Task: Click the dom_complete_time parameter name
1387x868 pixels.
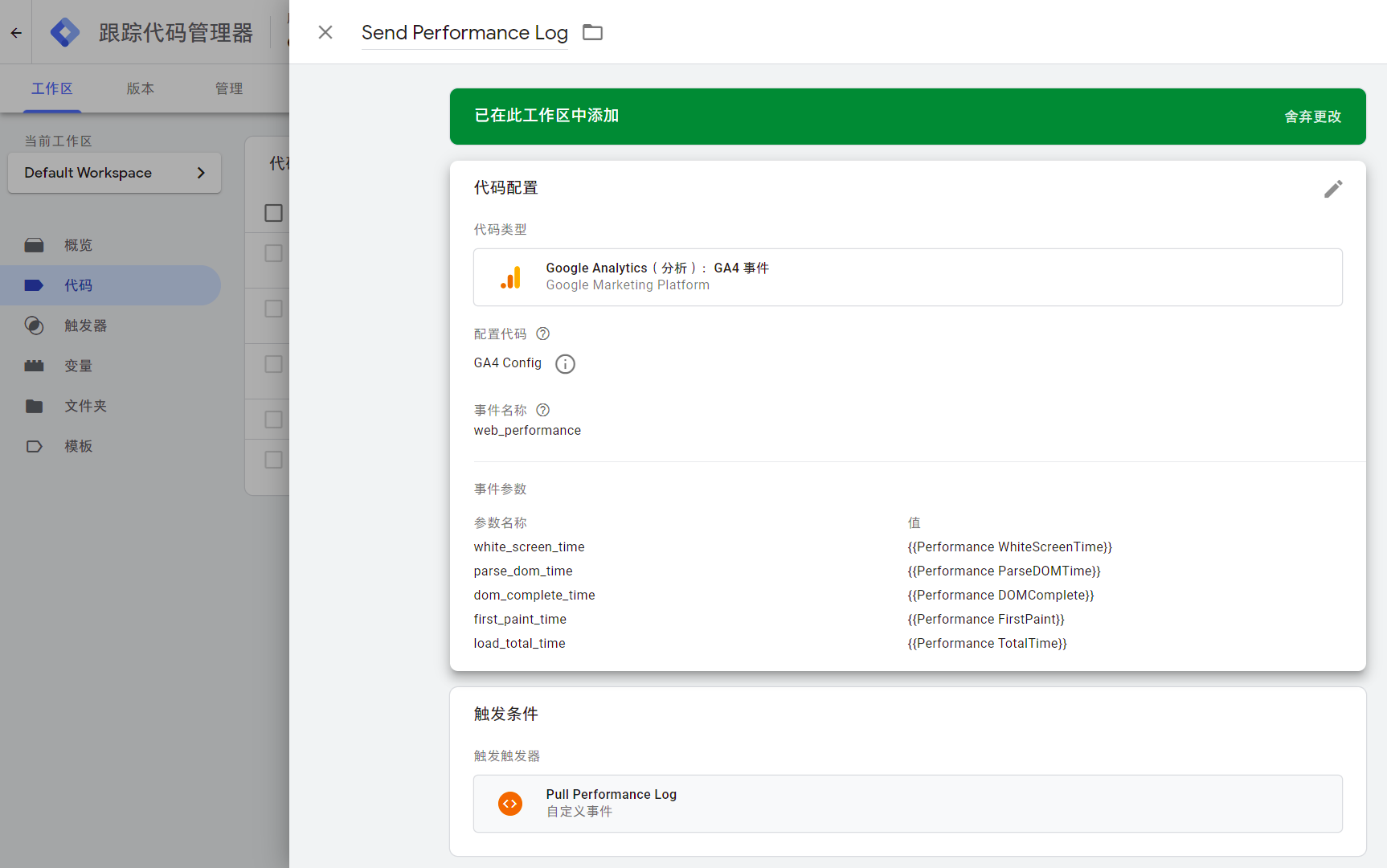Action: (534, 596)
